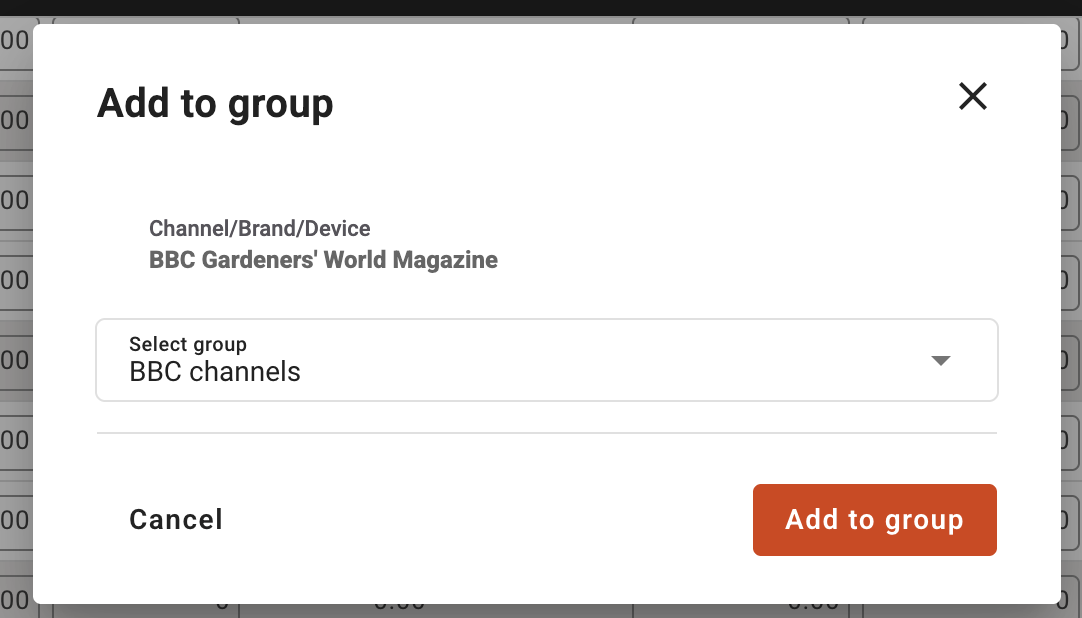The width and height of the screenshot is (1082, 618).
Task: Open the Select group dropdown
Action: pos(547,359)
